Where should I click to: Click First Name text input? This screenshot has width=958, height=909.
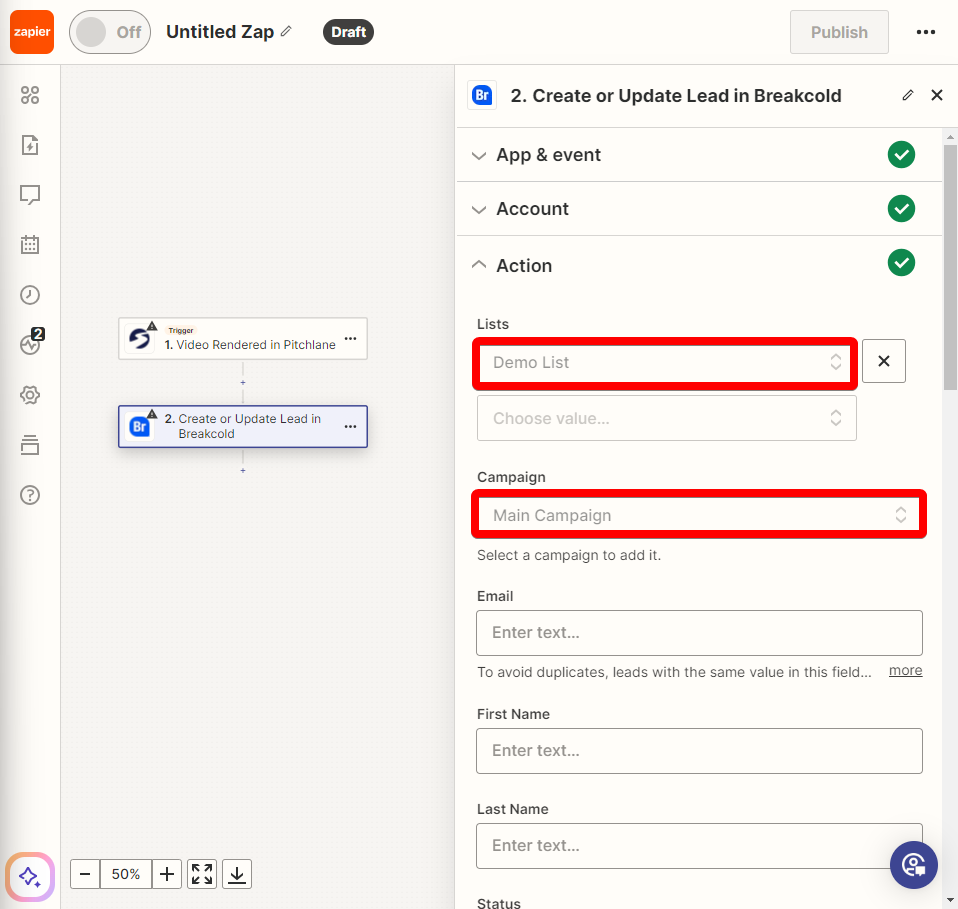(x=699, y=751)
